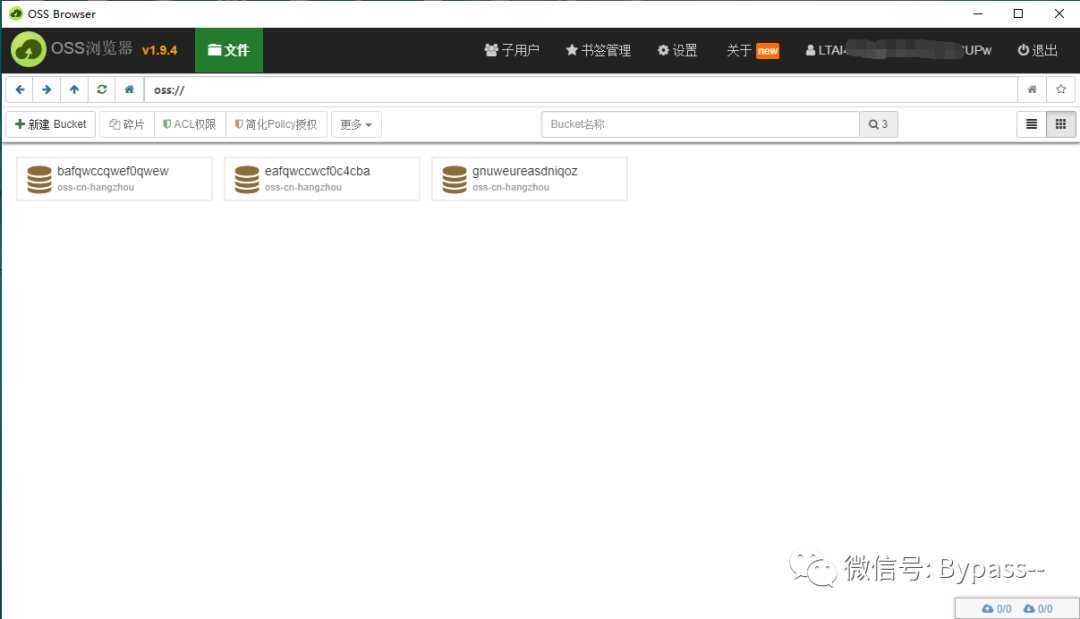Click the v1.9.4 version label
The width and height of the screenshot is (1080, 619).
point(160,50)
